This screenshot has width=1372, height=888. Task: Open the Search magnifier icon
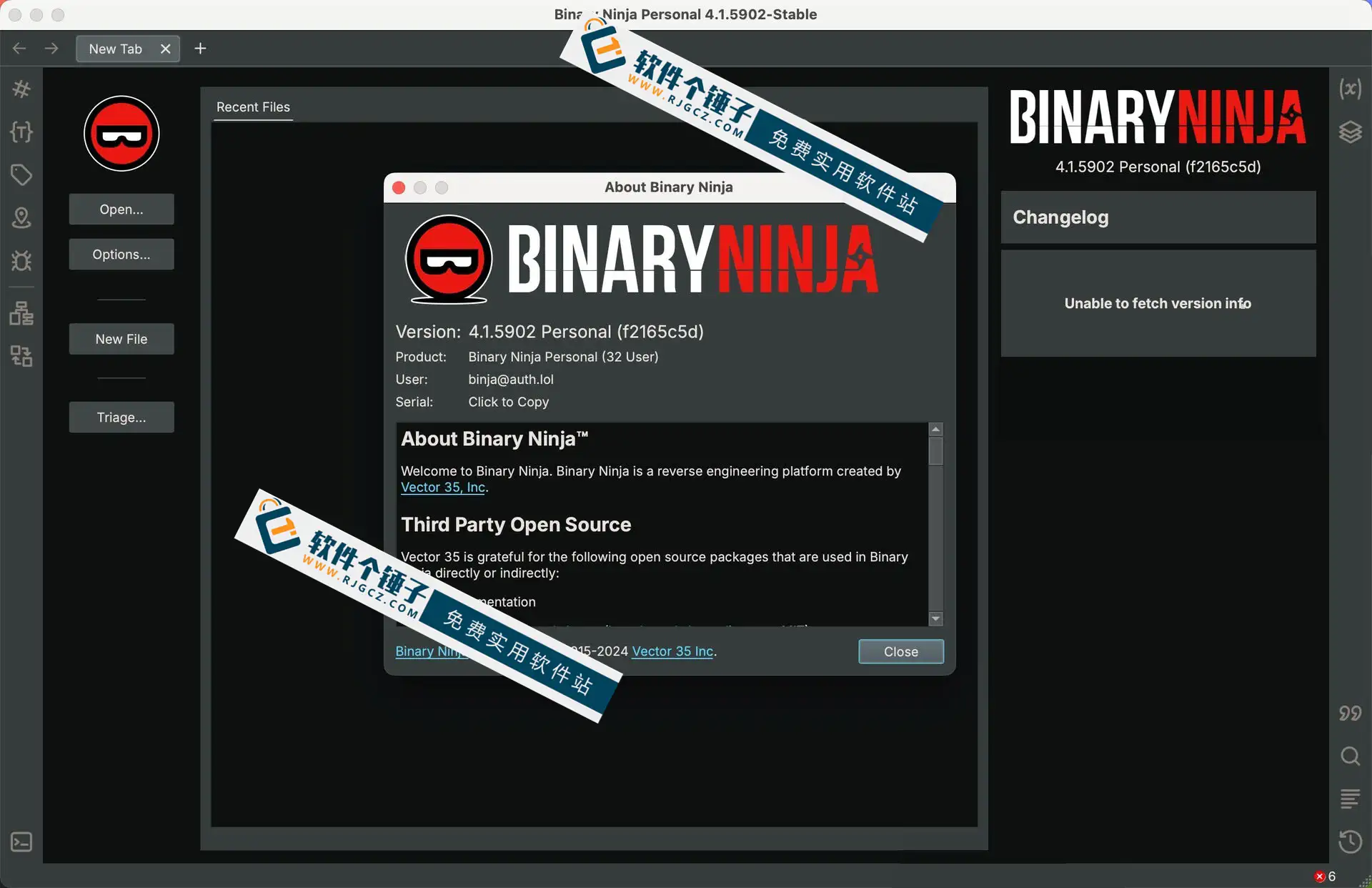coord(1350,756)
